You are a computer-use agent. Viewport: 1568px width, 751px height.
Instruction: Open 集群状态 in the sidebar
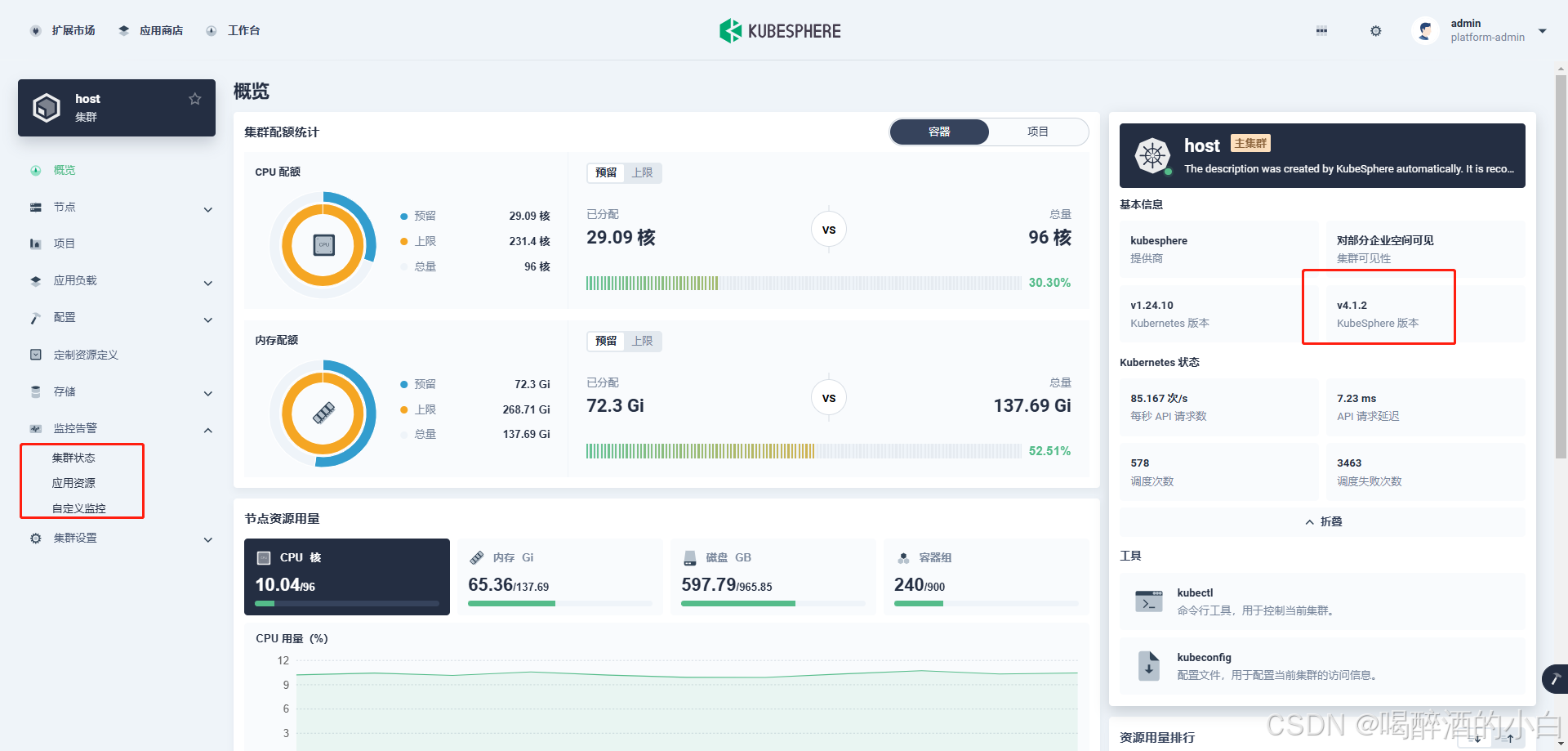[73, 458]
